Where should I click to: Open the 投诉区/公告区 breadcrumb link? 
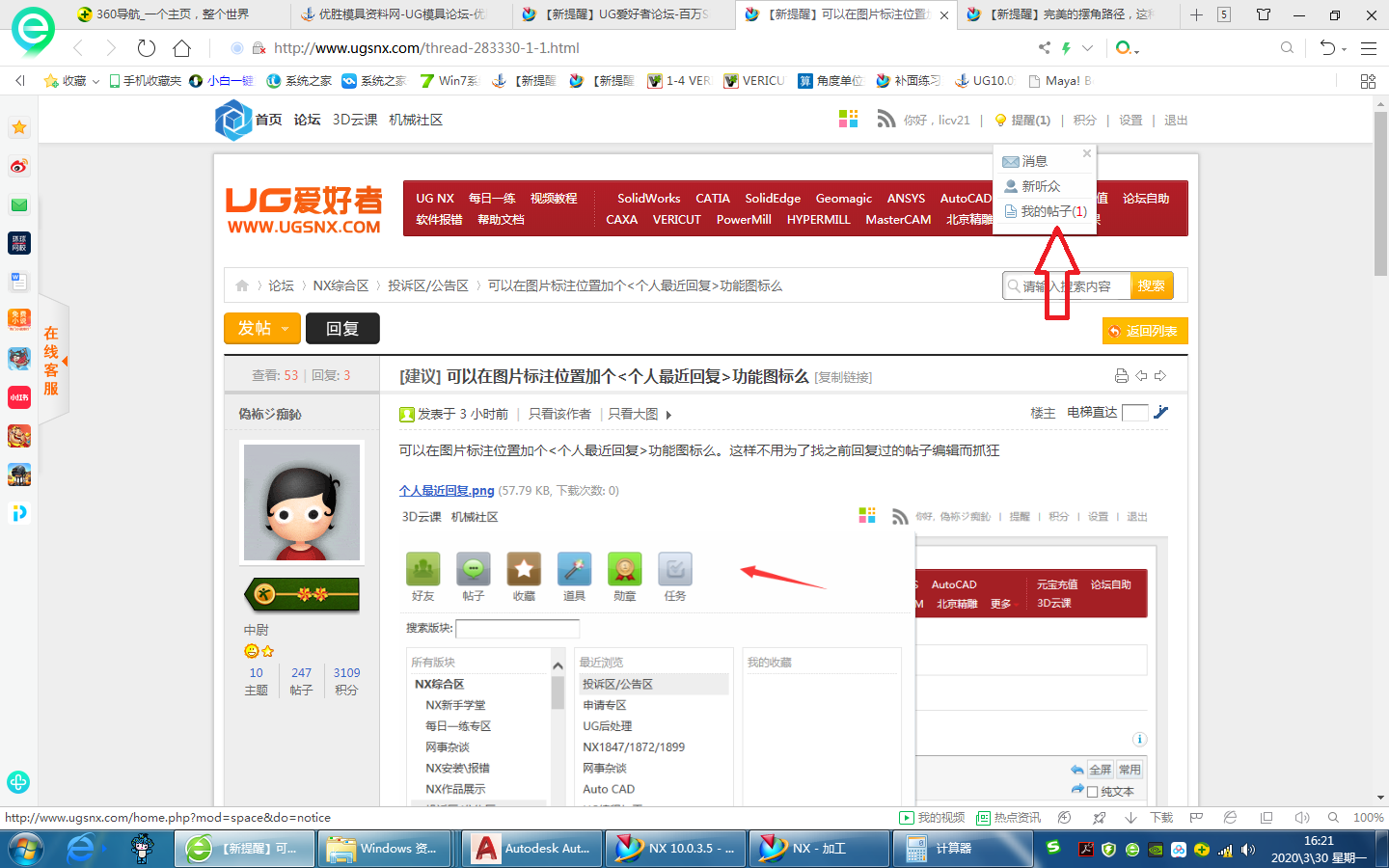(x=428, y=285)
